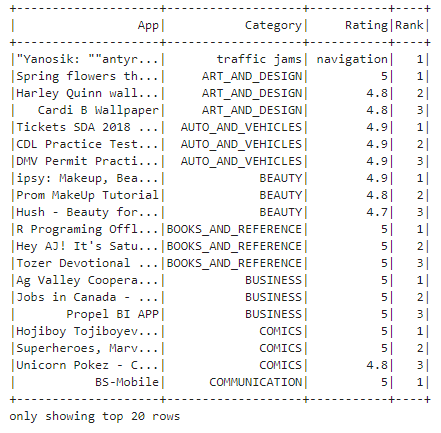Viewport: 441px width, 433px height.
Task: Select the R Programing Offl... cell
Action: pyautogui.click(x=87, y=229)
